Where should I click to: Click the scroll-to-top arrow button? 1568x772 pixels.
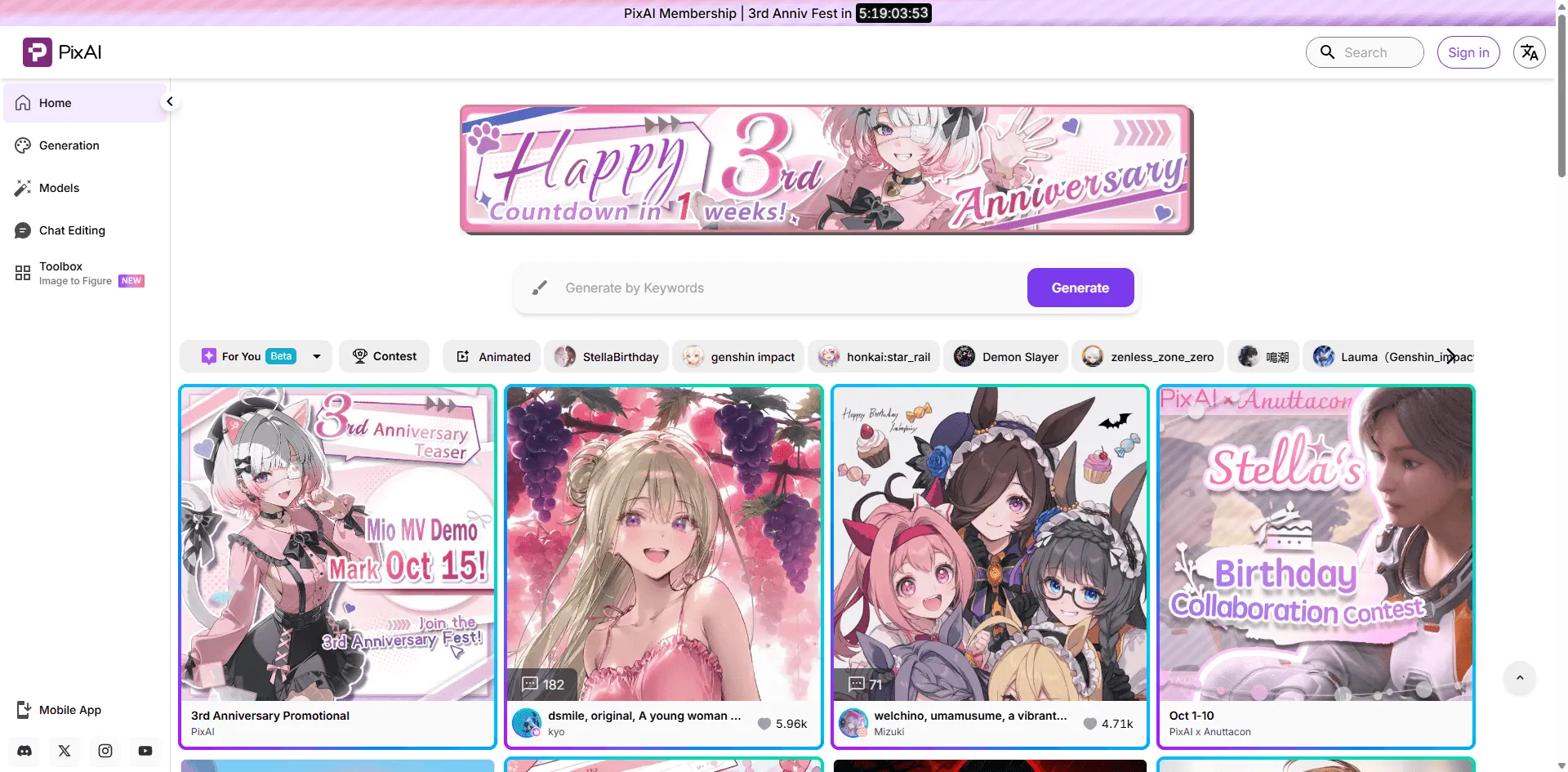coord(1519,678)
